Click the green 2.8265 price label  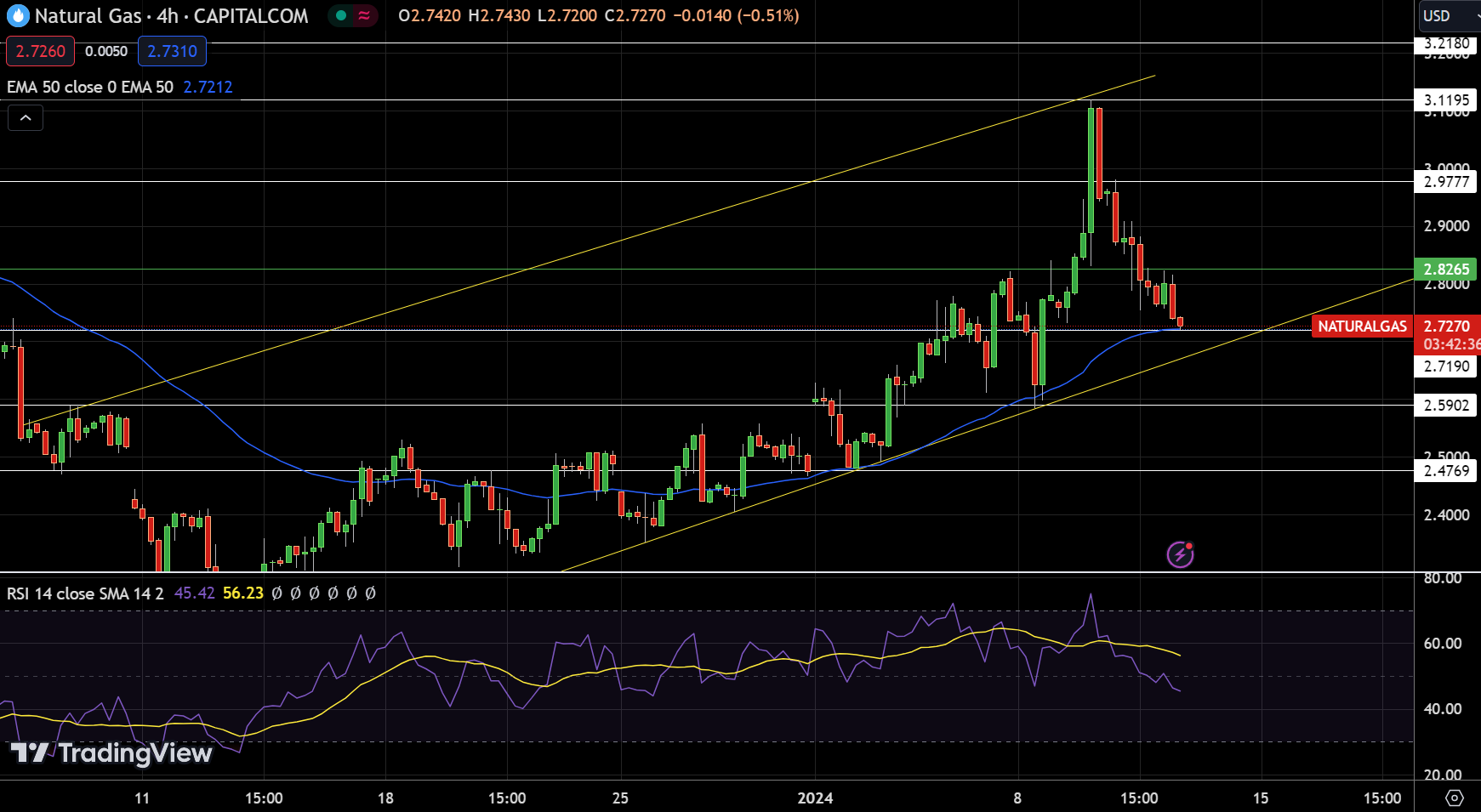(x=1446, y=270)
